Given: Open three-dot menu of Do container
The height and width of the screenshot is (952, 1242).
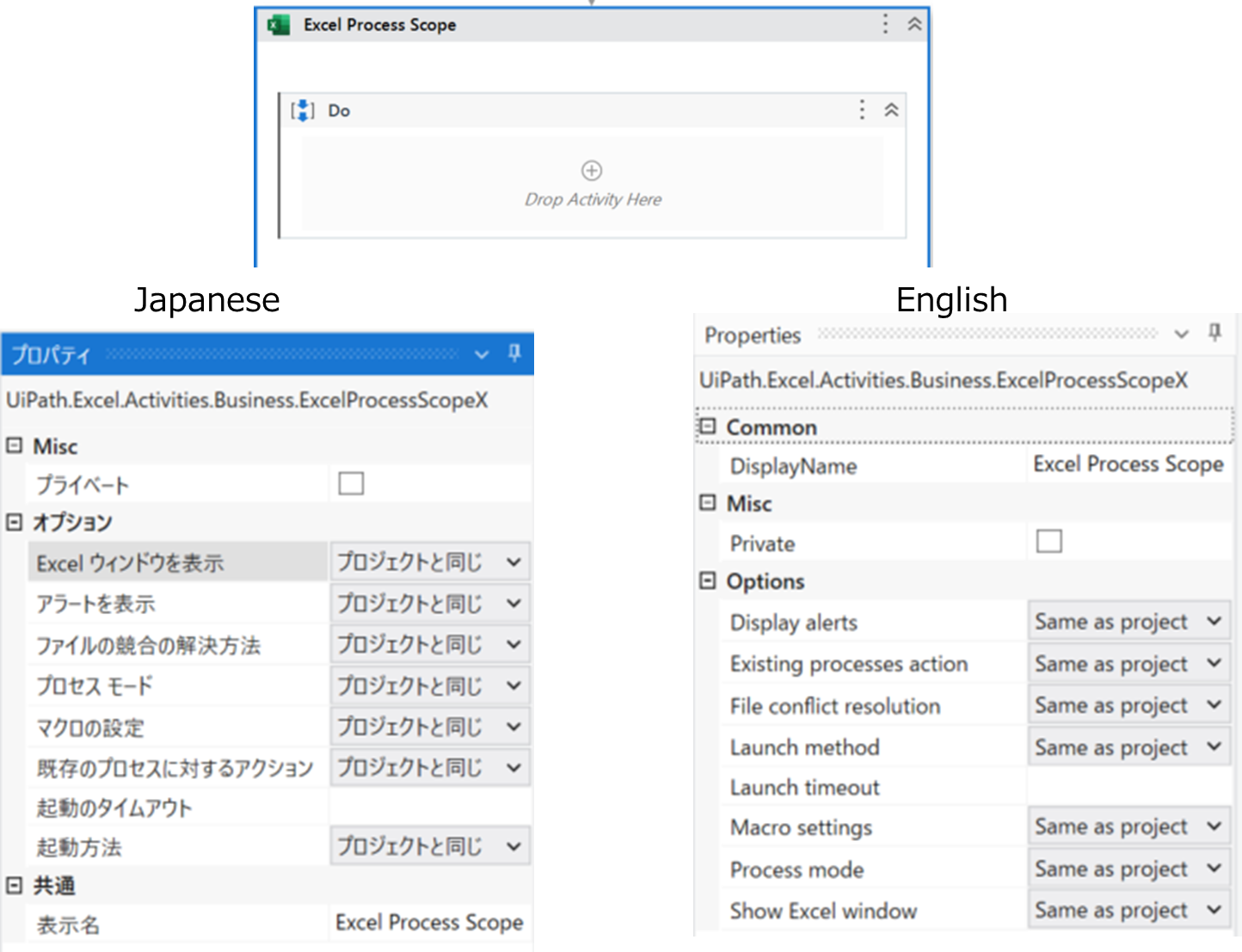Looking at the screenshot, I should click(862, 109).
